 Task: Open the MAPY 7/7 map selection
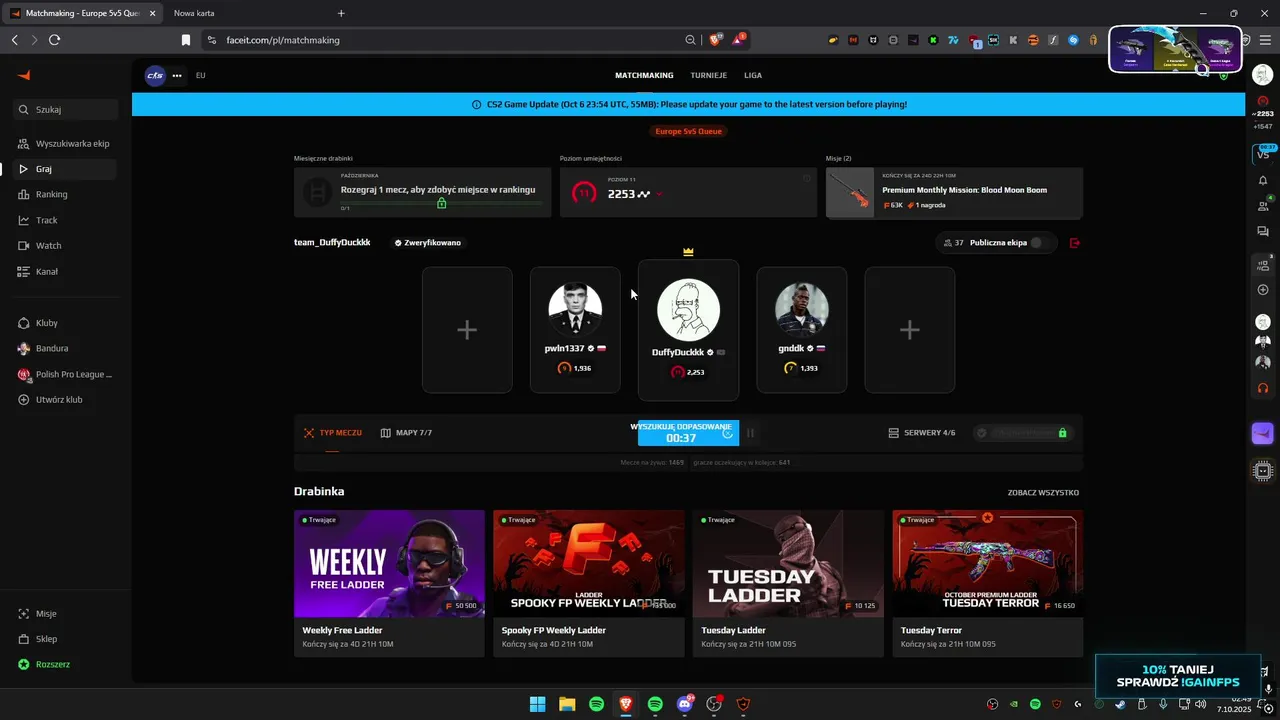click(x=406, y=433)
